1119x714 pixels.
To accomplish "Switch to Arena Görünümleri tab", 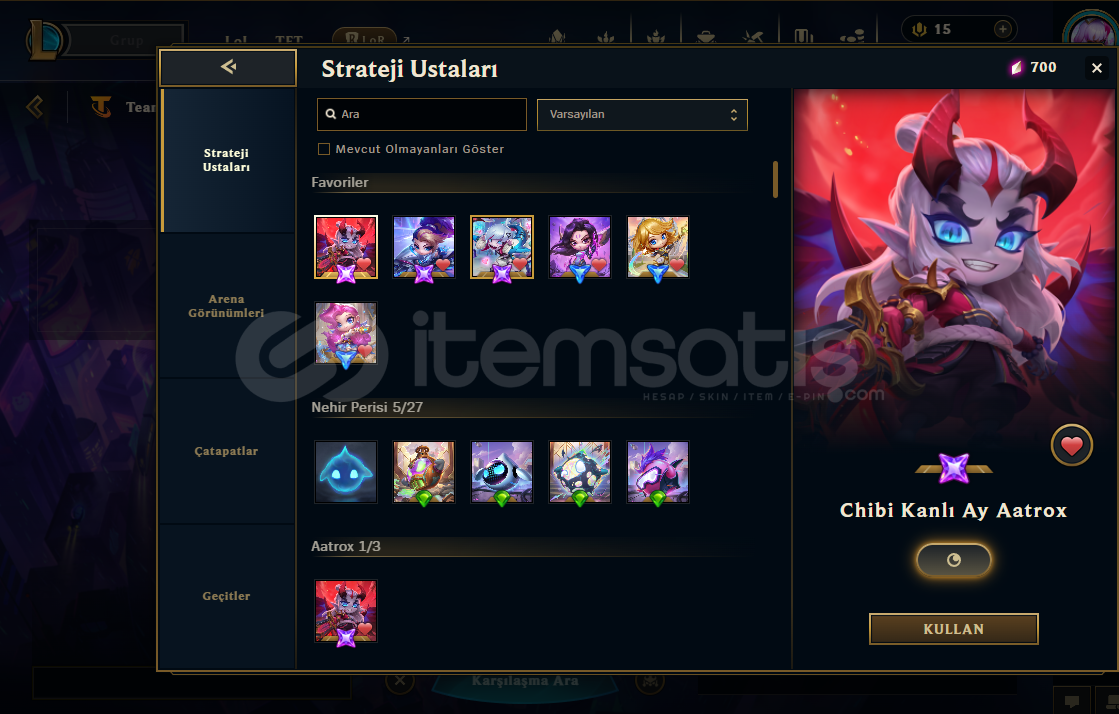I will 226,306.
